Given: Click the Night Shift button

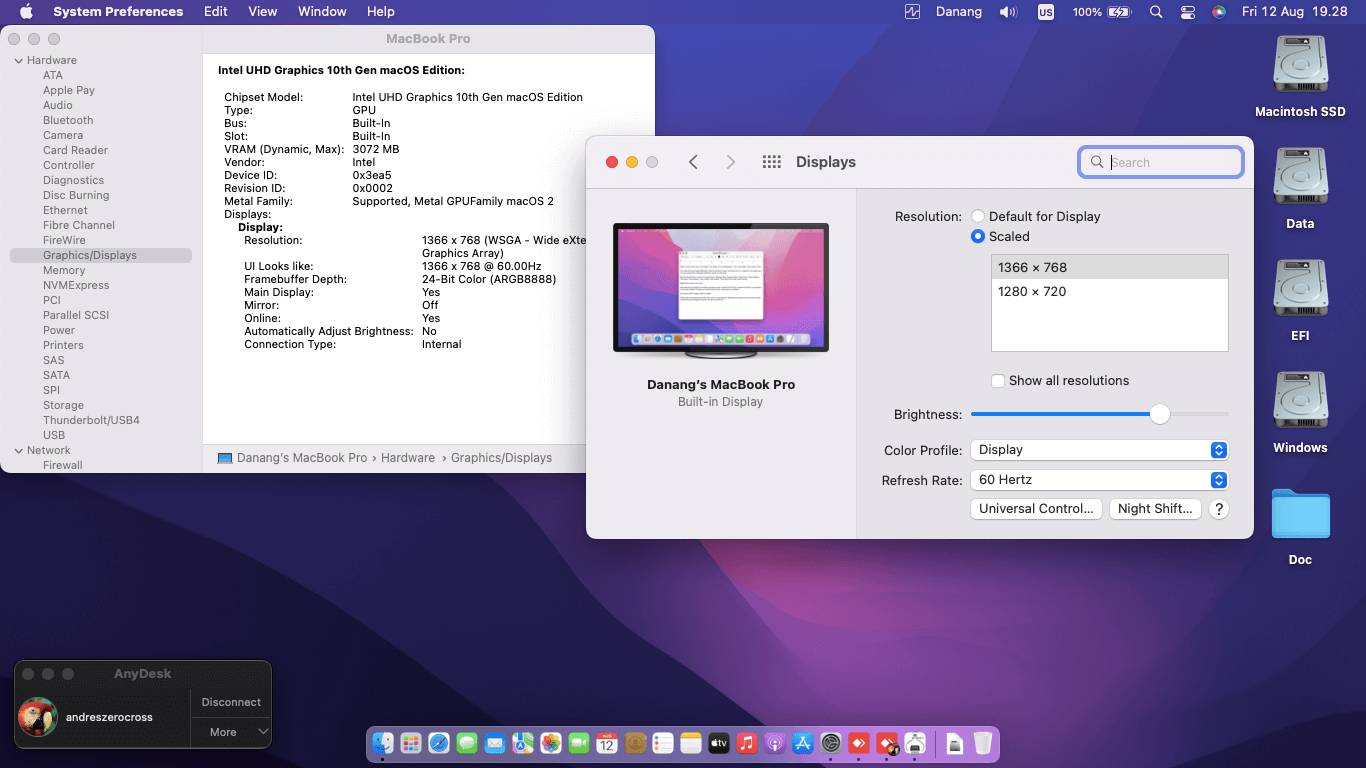Looking at the screenshot, I should [x=1154, y=509].
